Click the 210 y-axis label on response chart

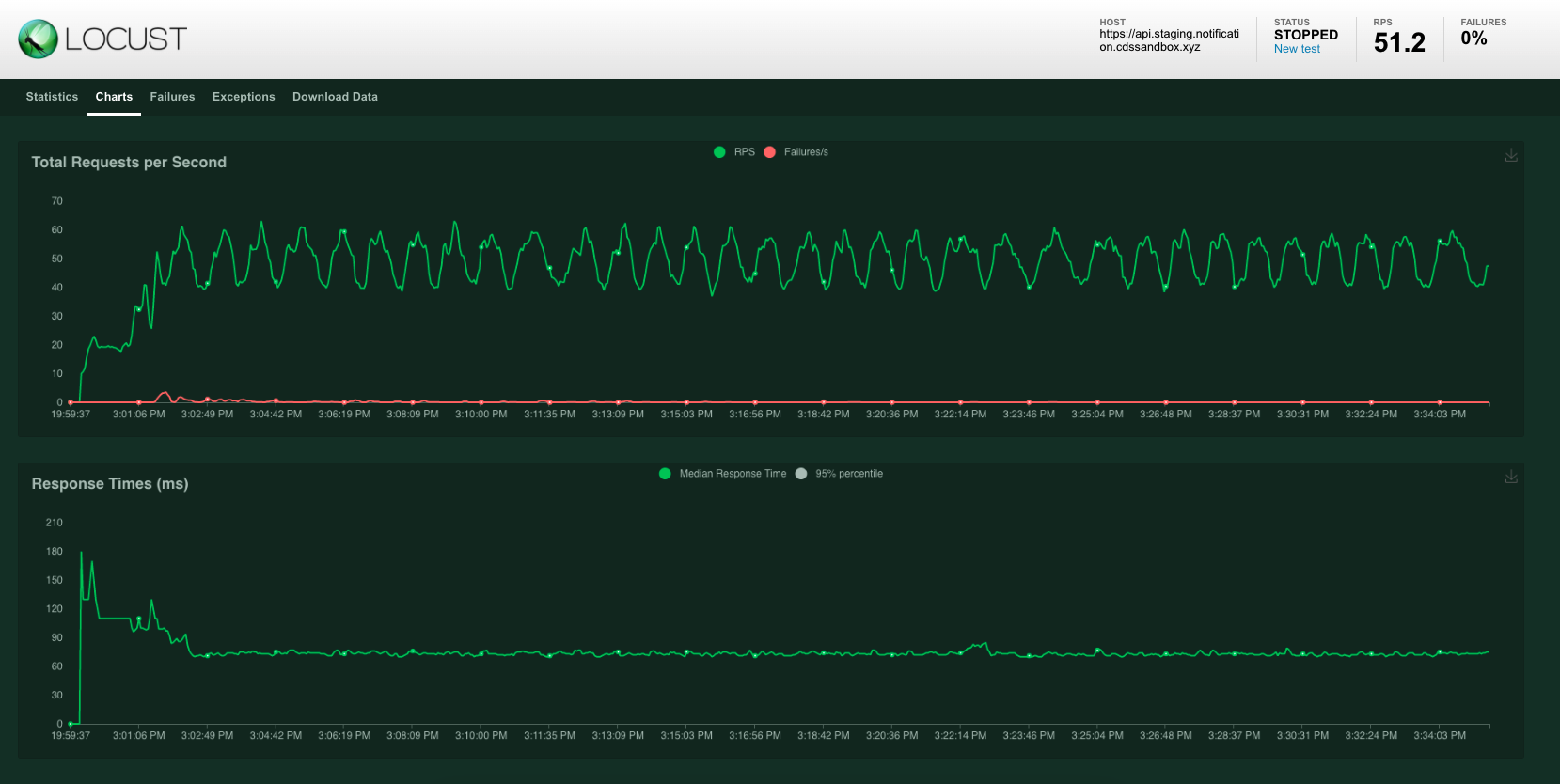[x=55, y=523]
